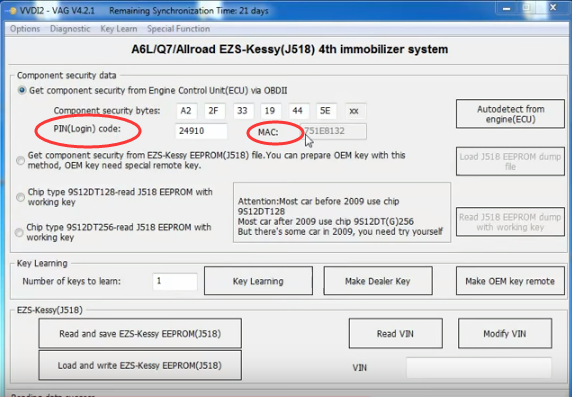
Task: Click the Modify VIN button
Action: click(505, 334)
